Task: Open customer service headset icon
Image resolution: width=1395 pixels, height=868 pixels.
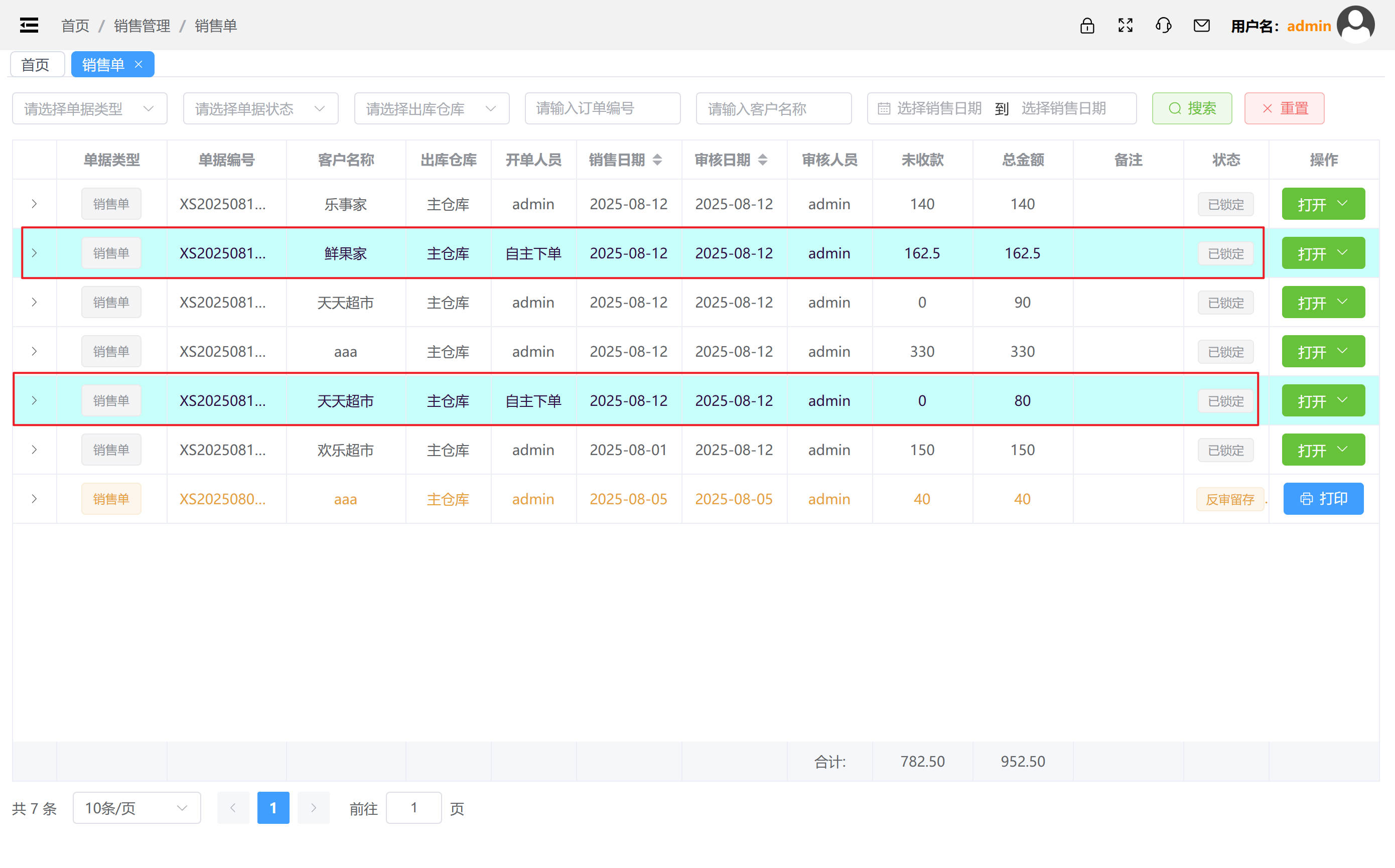Action: [1163, 25]
